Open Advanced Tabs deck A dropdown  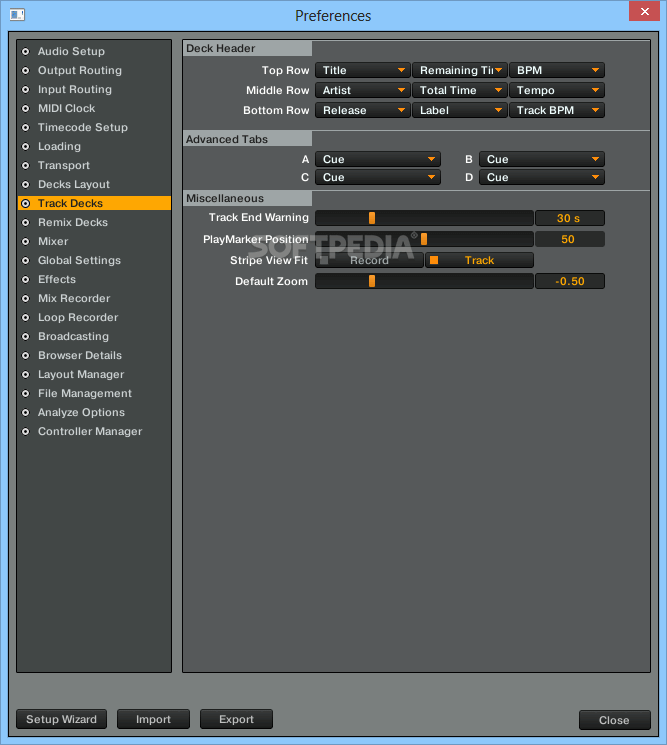378,159
